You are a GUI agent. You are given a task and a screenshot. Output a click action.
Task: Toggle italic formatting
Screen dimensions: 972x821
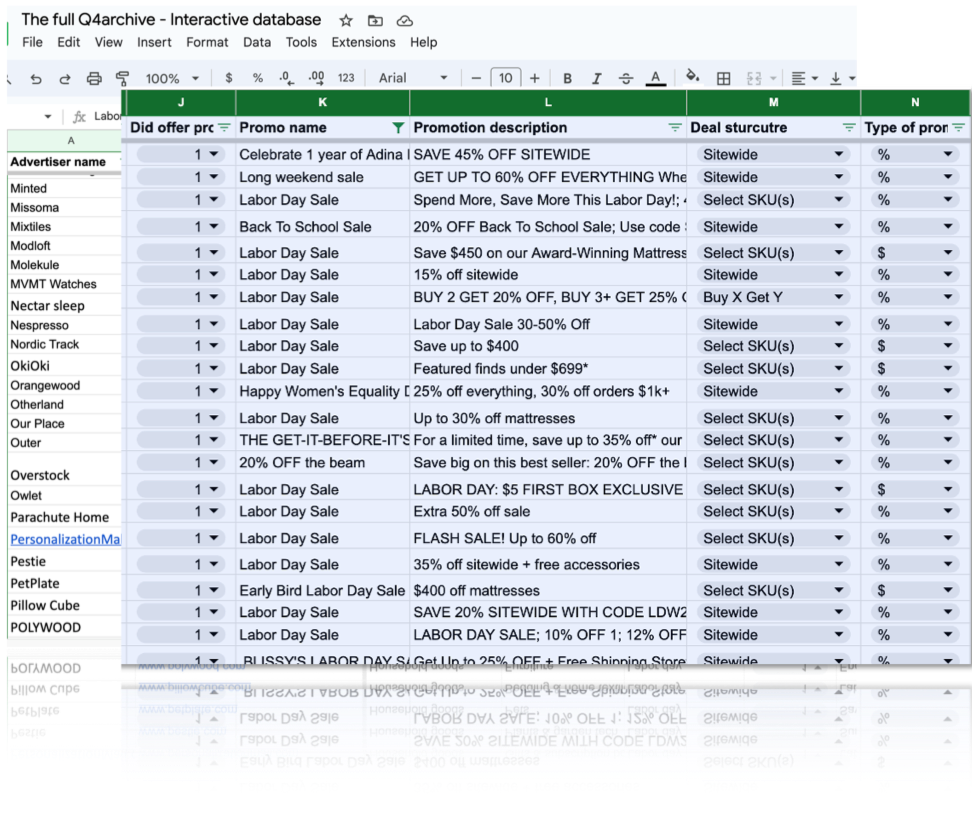597,79
